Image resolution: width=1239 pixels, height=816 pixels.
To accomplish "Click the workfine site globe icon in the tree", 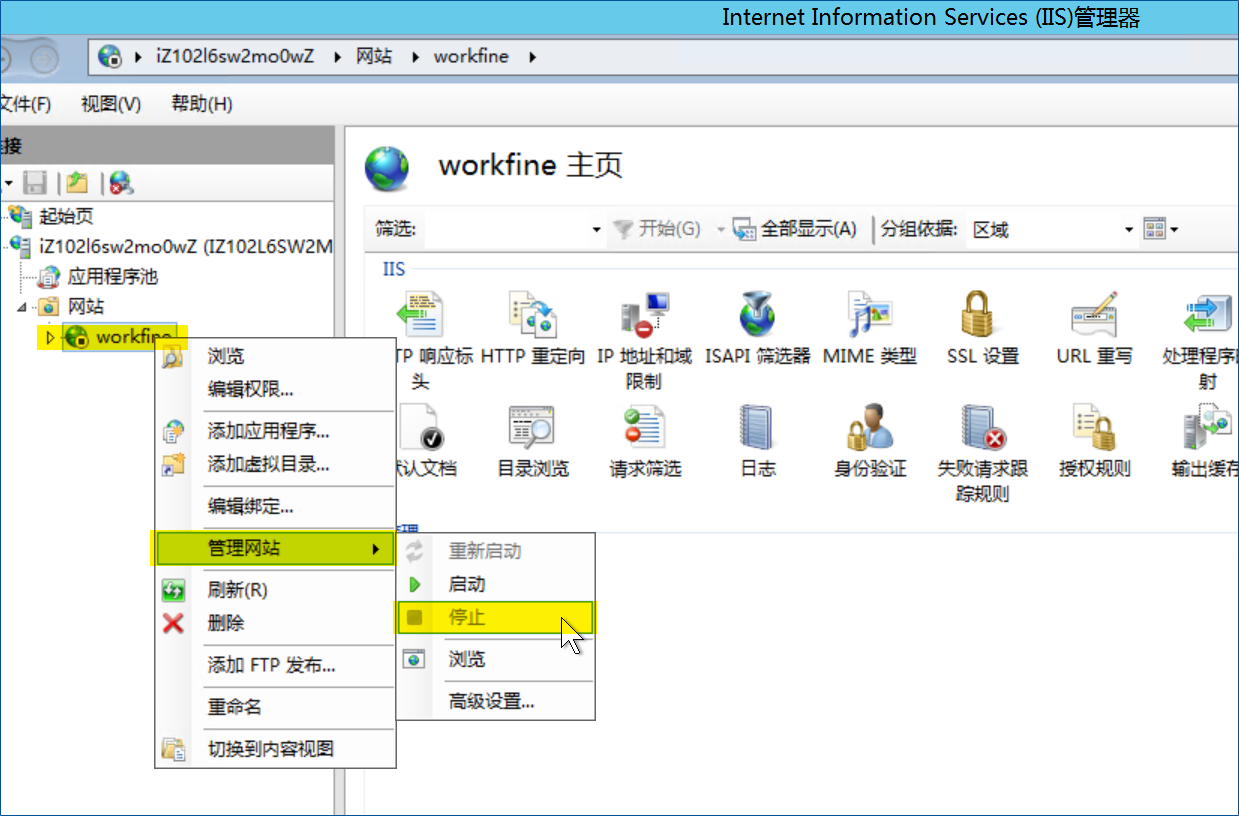I will coord(76,338).
